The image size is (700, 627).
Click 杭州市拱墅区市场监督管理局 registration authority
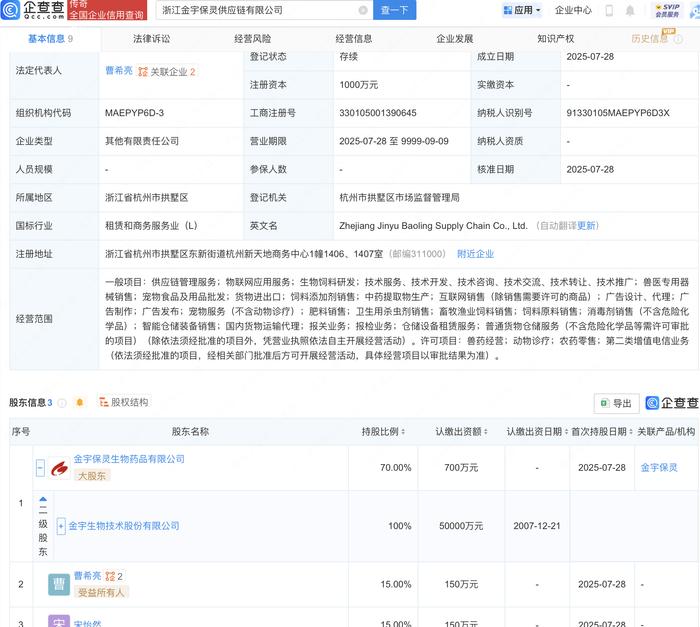coord(400,197)
